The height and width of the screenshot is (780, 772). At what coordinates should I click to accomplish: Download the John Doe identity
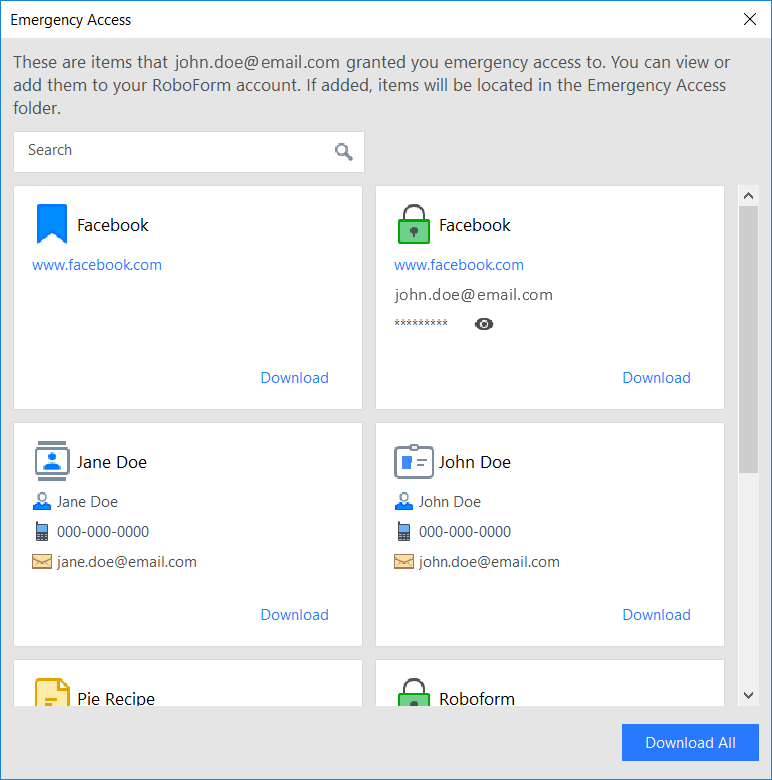[657, 614]
